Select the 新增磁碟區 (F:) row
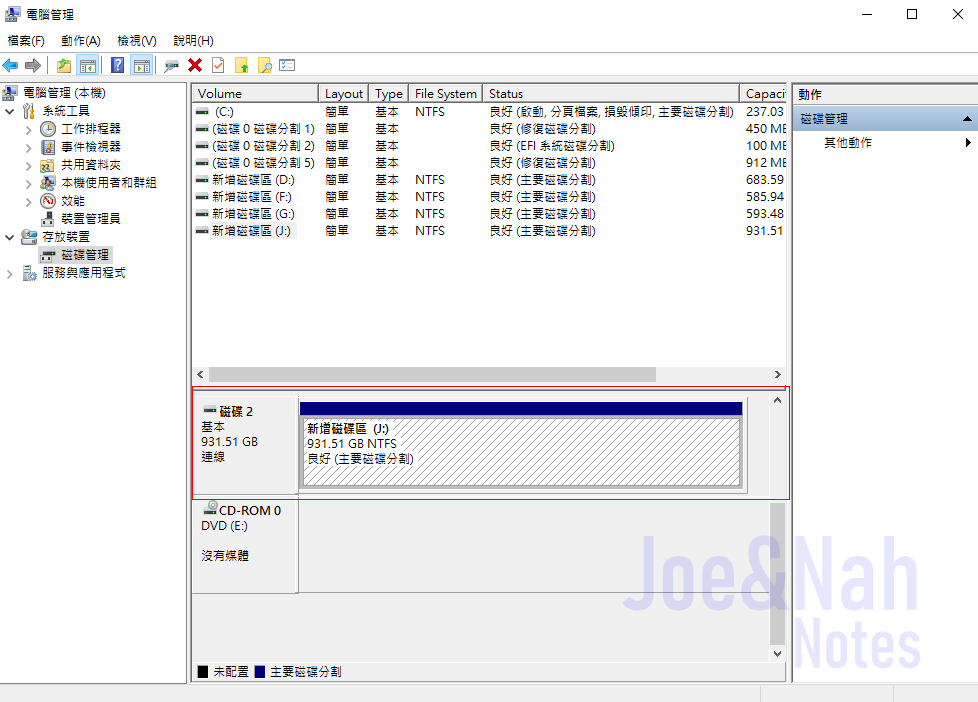Image resolution: width=978 pixels, height=702 pixels. point(490,197)
